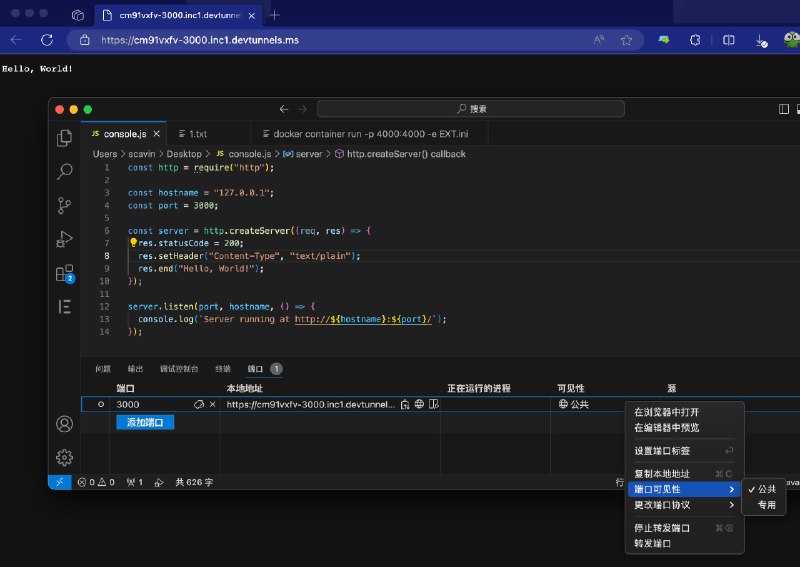Open browser tab actions workspace icon
Screen dimensions: 800x567
point(78,15)
